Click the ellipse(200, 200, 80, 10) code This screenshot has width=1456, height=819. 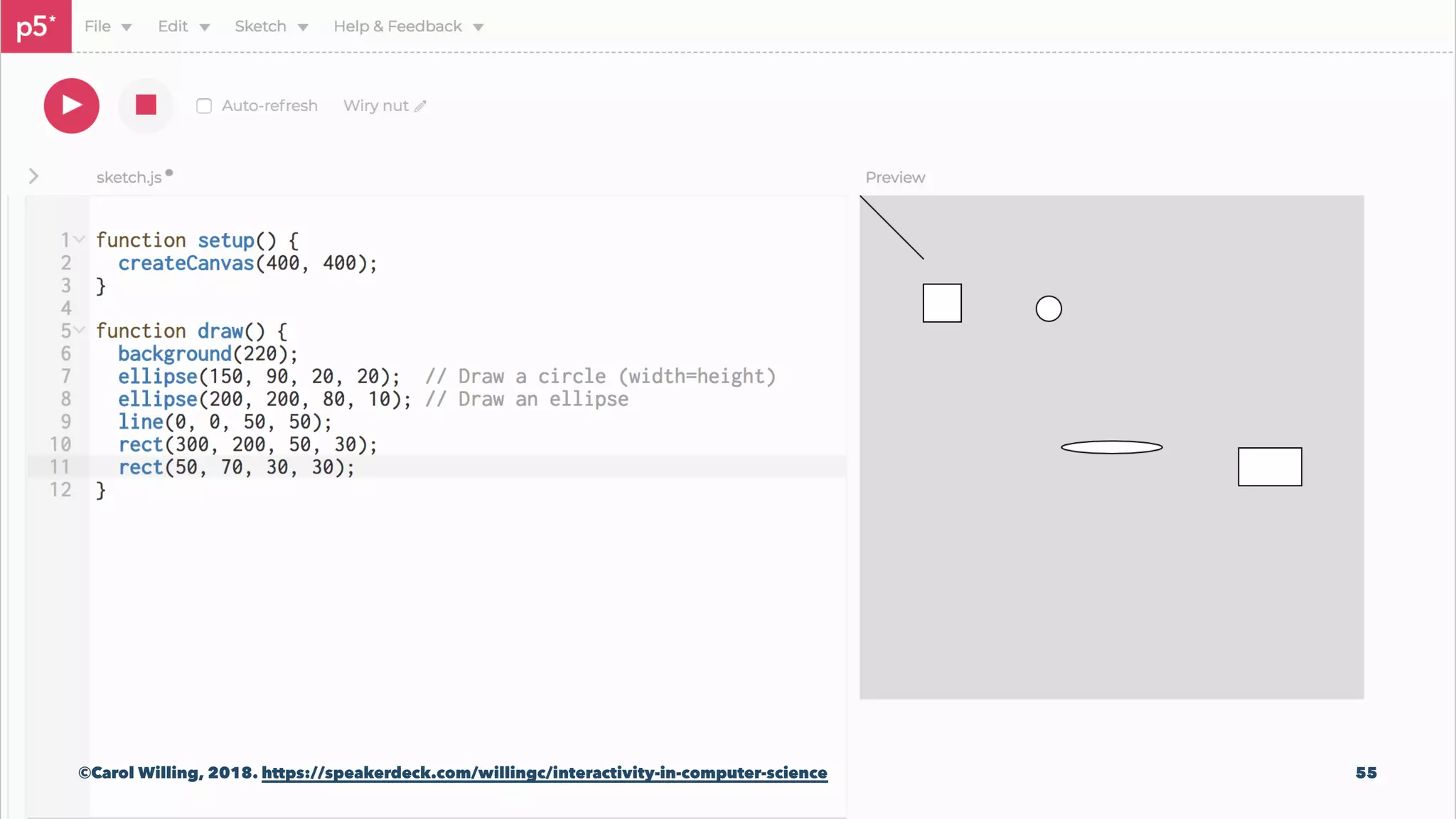[264, 399]
